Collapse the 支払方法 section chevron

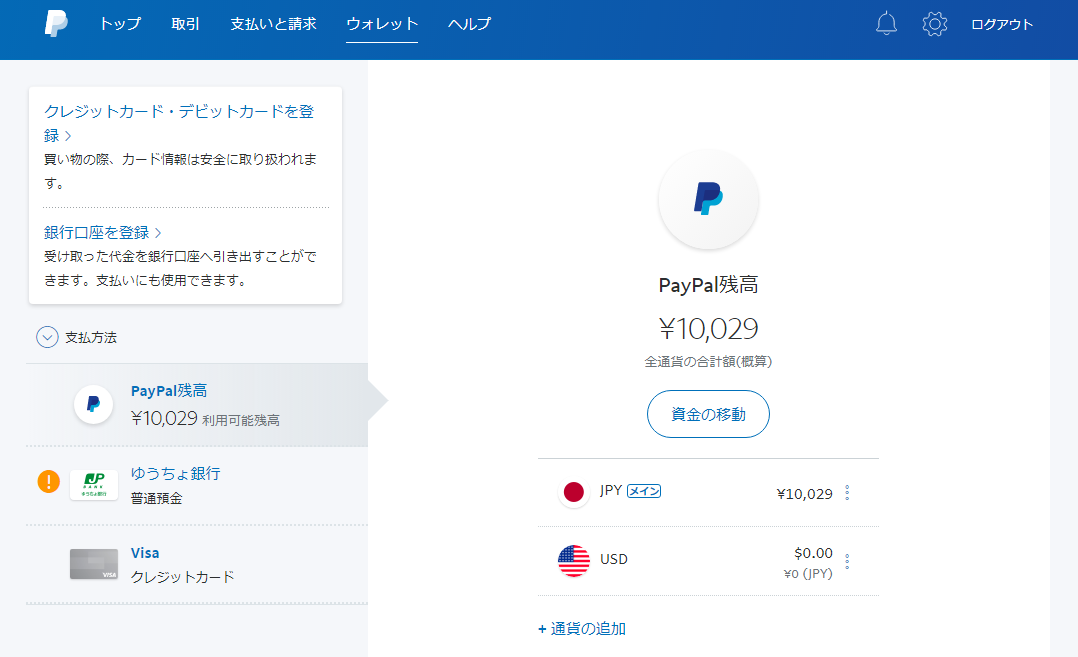[47, 337]
